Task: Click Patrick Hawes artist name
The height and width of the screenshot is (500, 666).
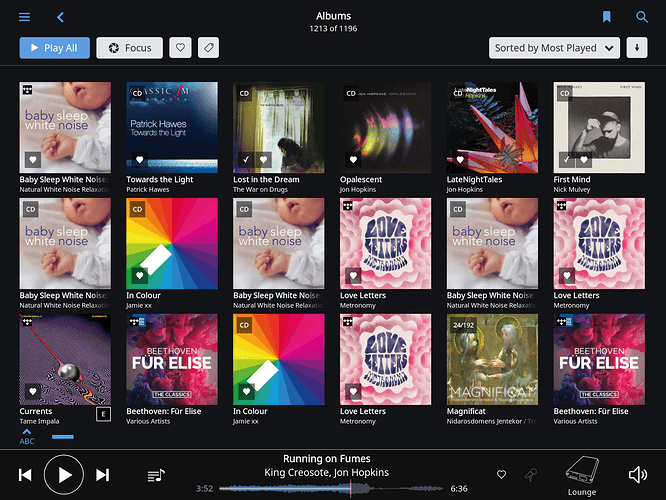Action: pos(147,189)
